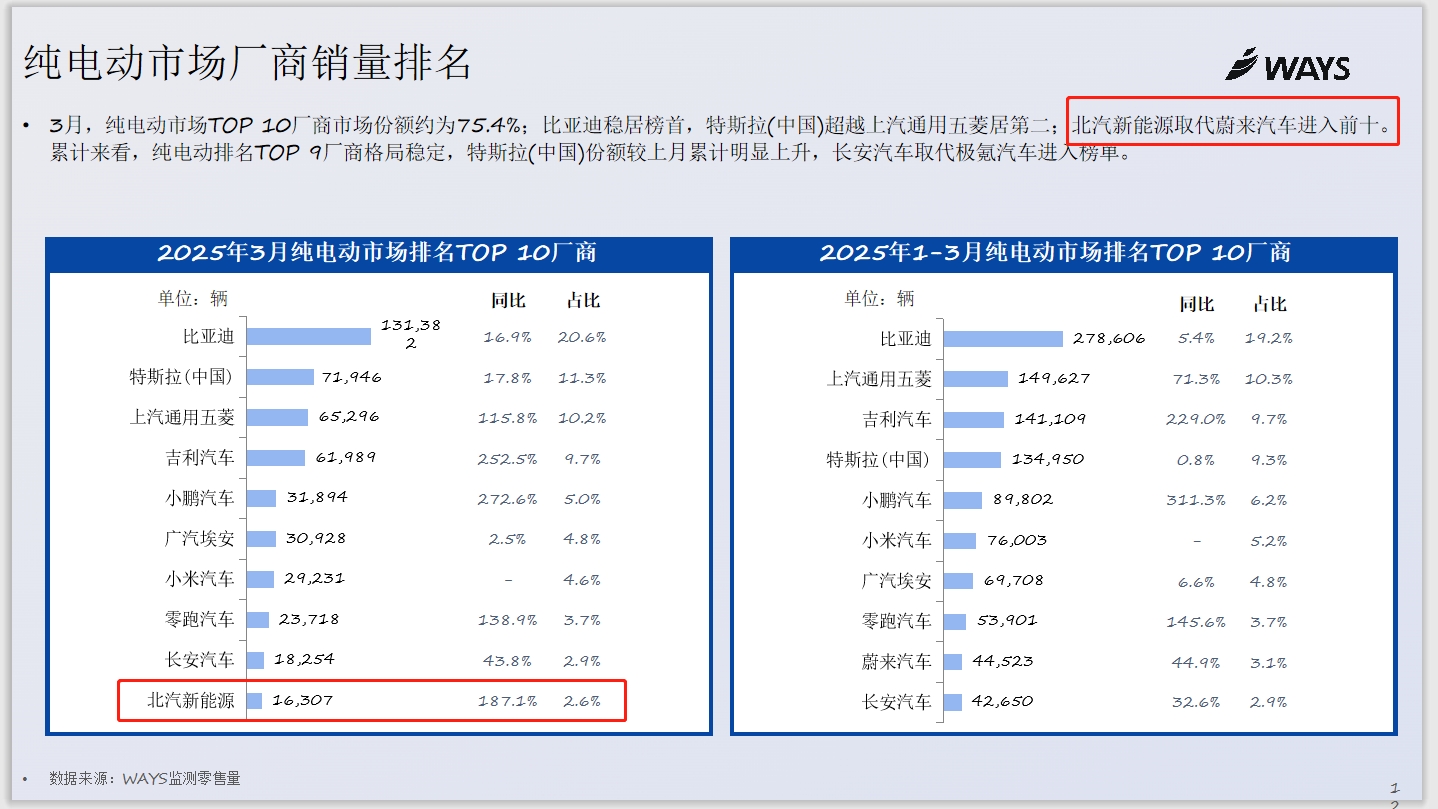1438x809 pixels.
Task: Click the sales value 31,894
Action: tap(316, 497)
